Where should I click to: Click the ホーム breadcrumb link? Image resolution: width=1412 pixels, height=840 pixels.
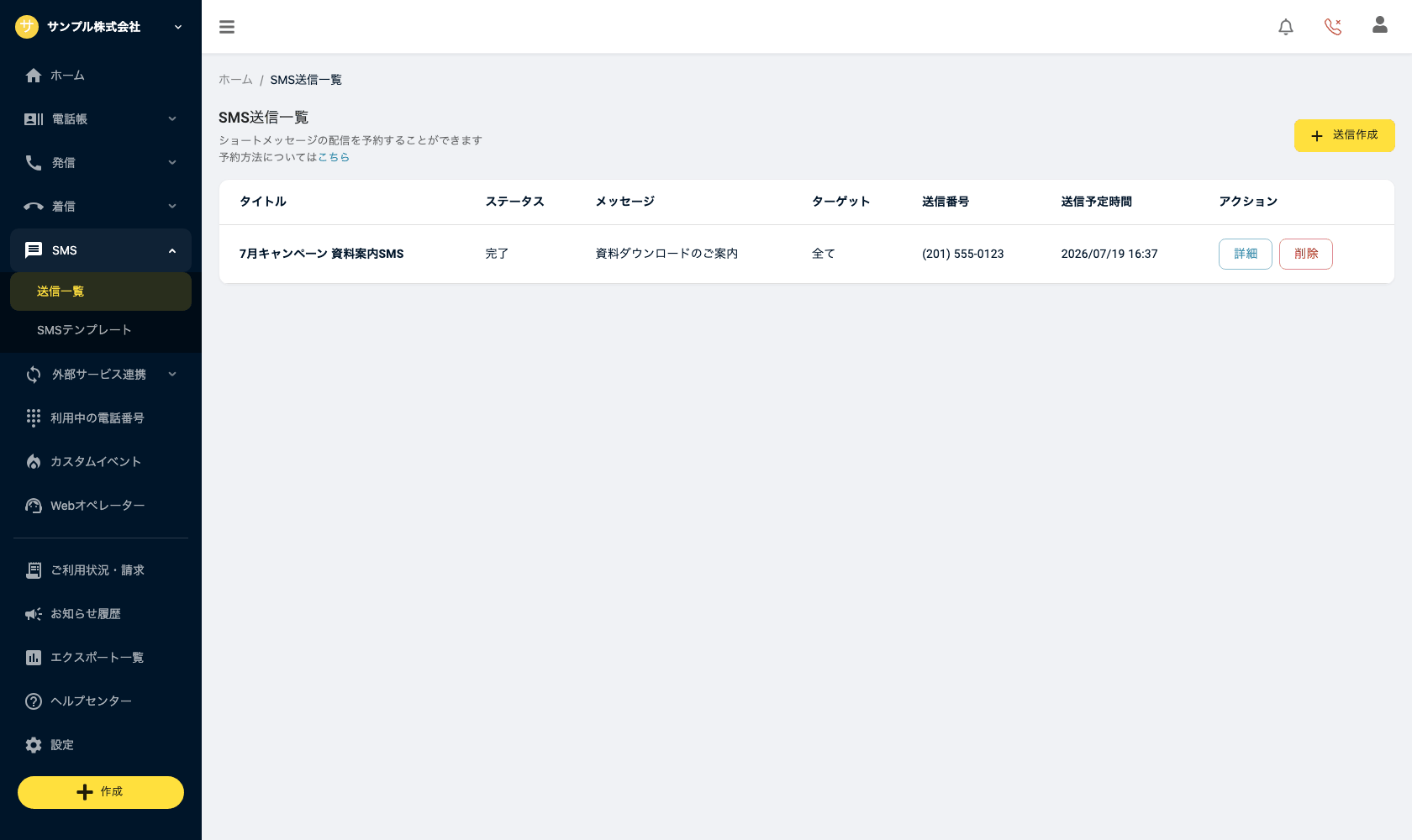tap(235, 80)
